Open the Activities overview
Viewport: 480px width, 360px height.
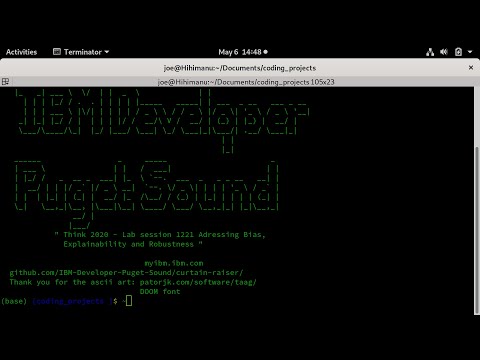click(x=21, y=52)
